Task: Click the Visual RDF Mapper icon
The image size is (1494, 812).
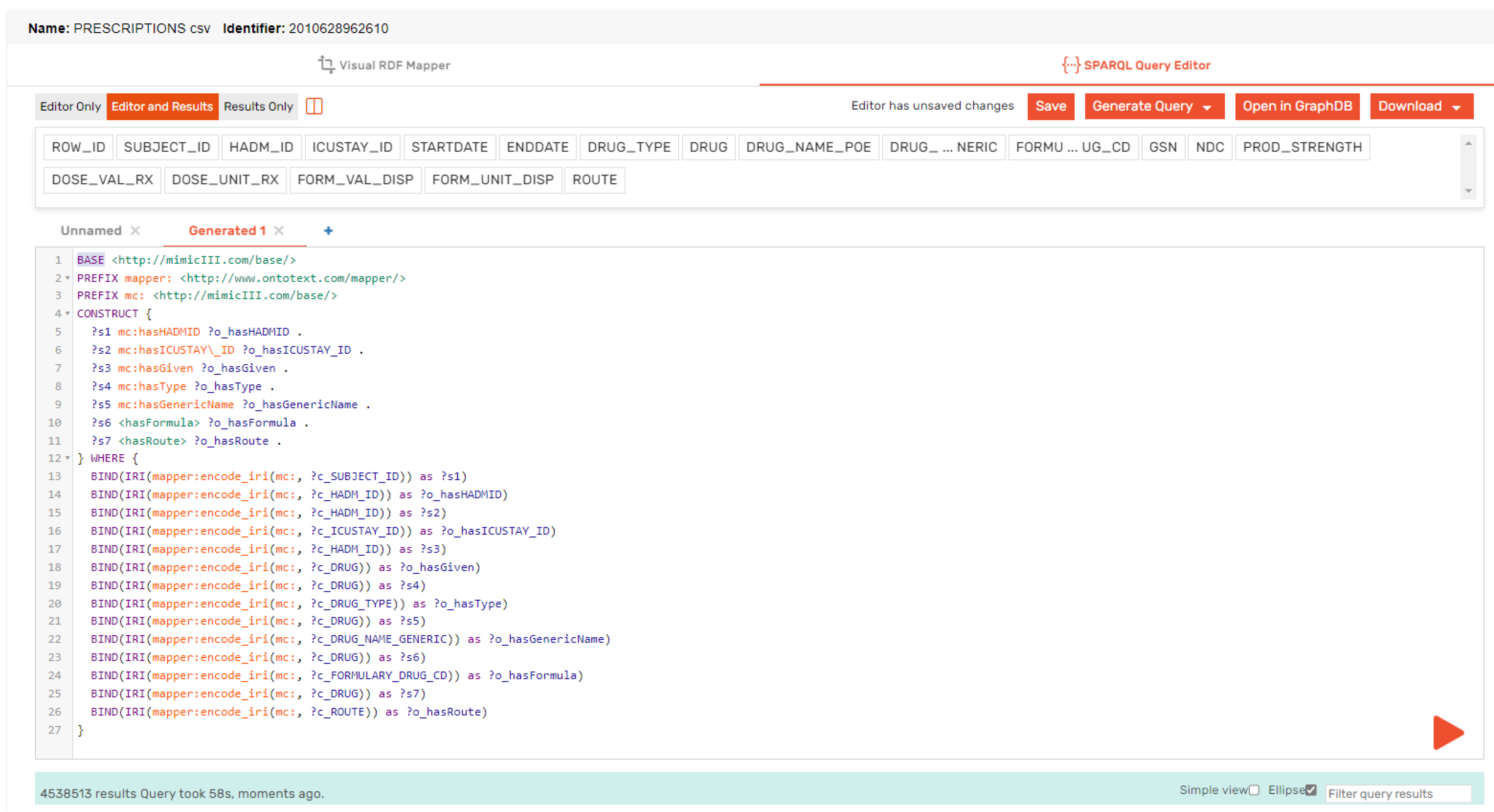Action: 326,64
